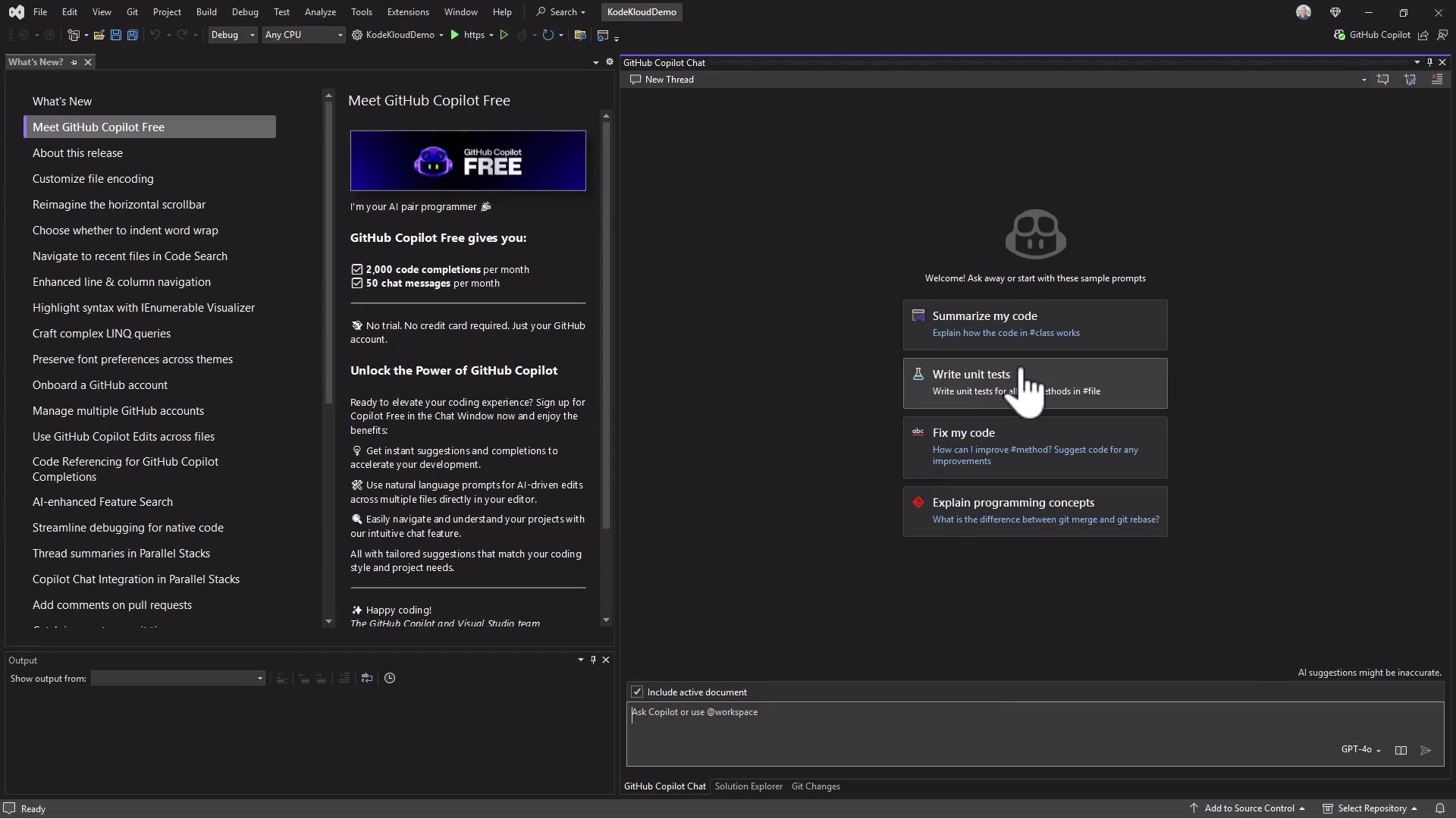
Task: Click the delete thread list icon
Action: coord(1437,80)
